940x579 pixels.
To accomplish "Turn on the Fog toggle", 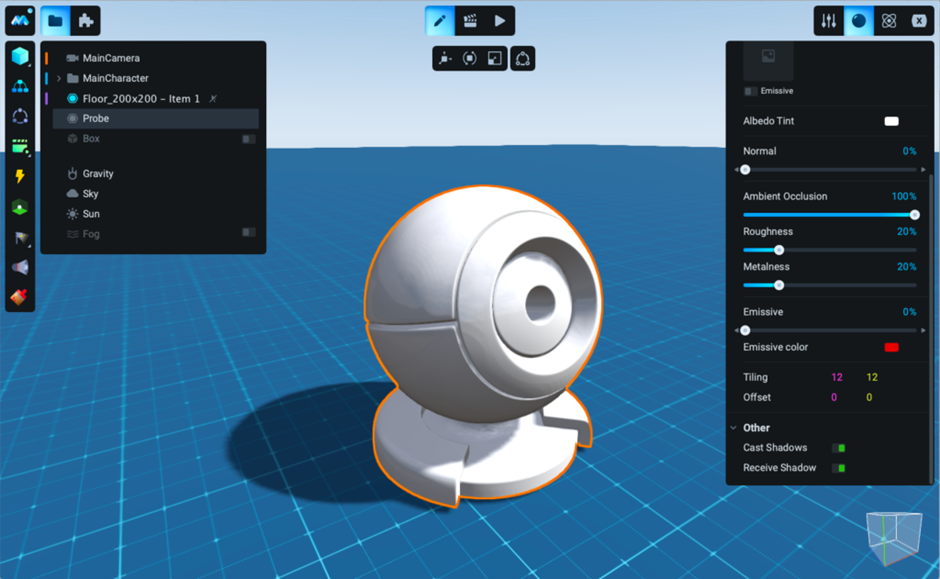I will (249, 233).
